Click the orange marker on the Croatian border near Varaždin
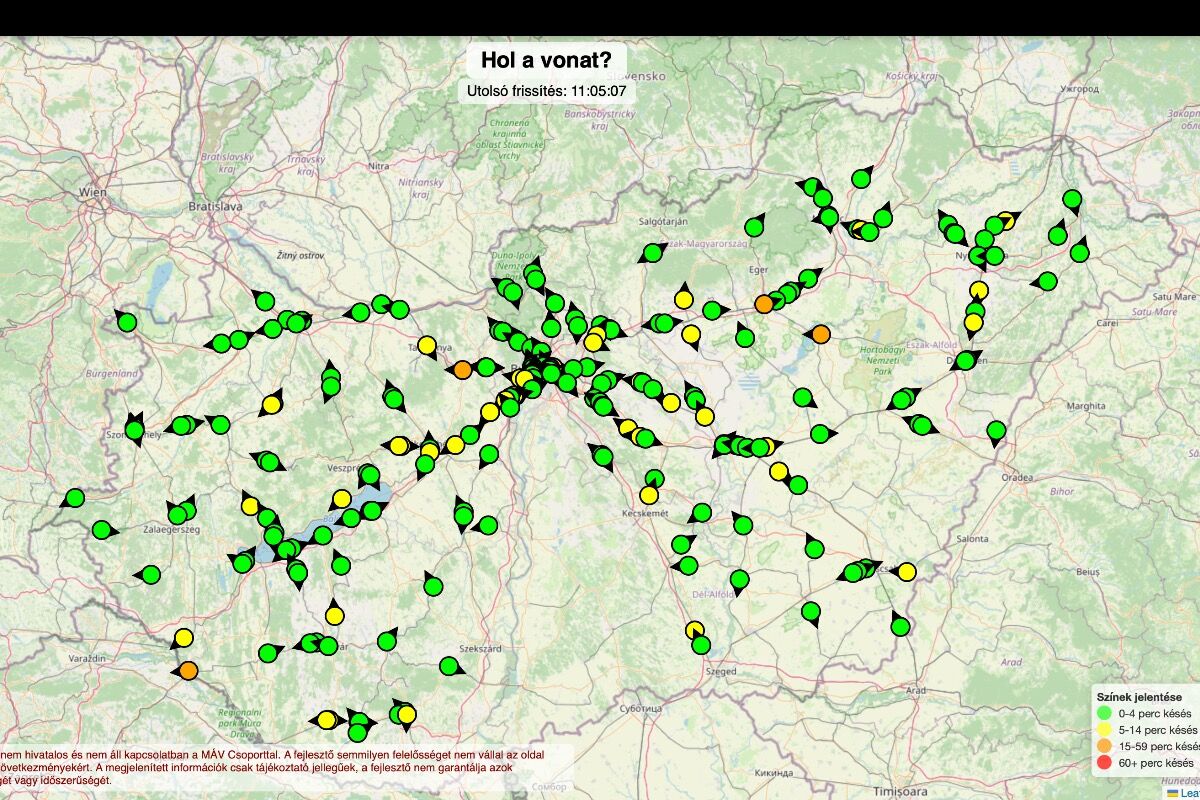 tap(188, 670)
